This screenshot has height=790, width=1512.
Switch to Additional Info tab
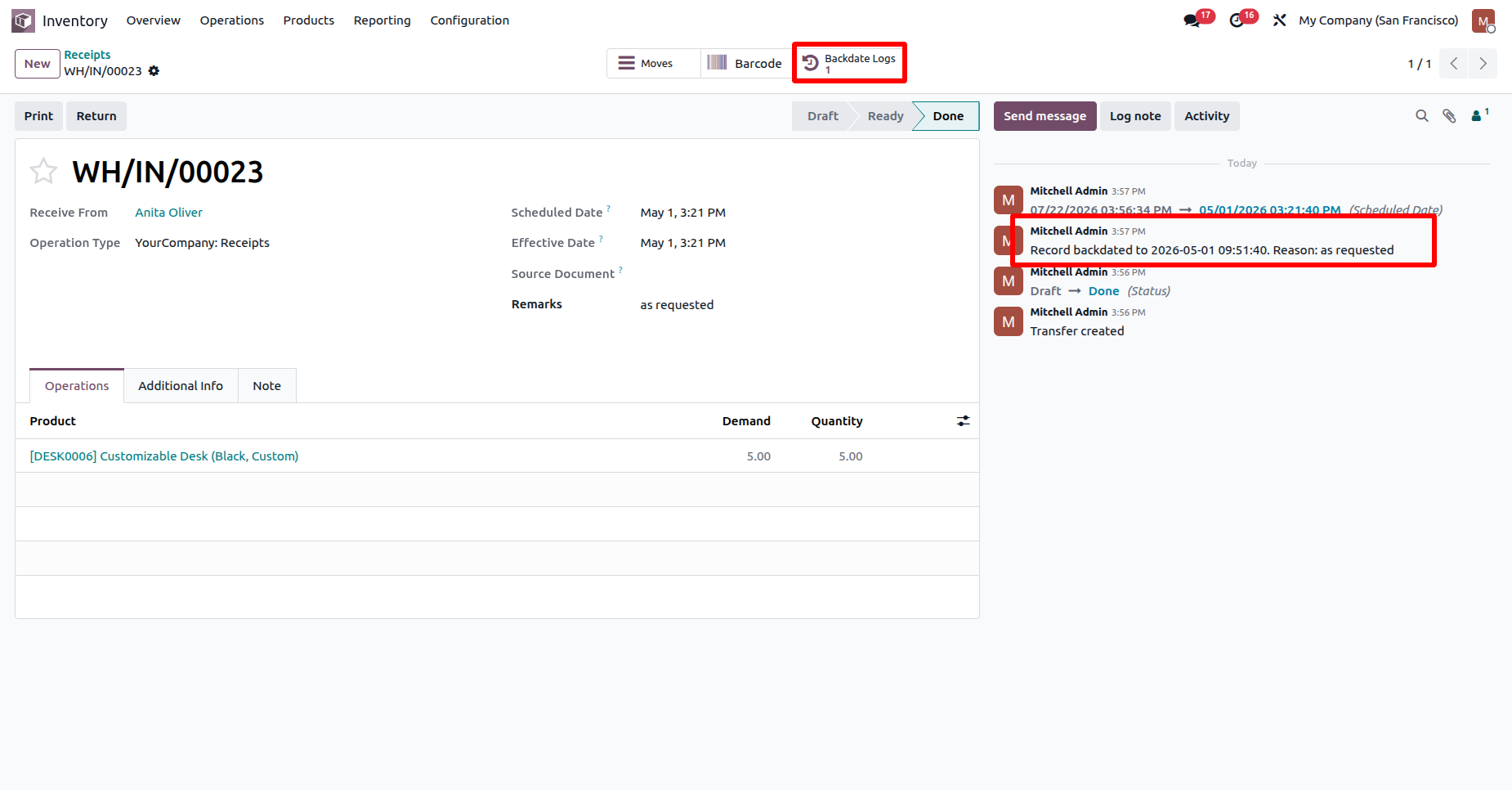(x=181, y=386)
